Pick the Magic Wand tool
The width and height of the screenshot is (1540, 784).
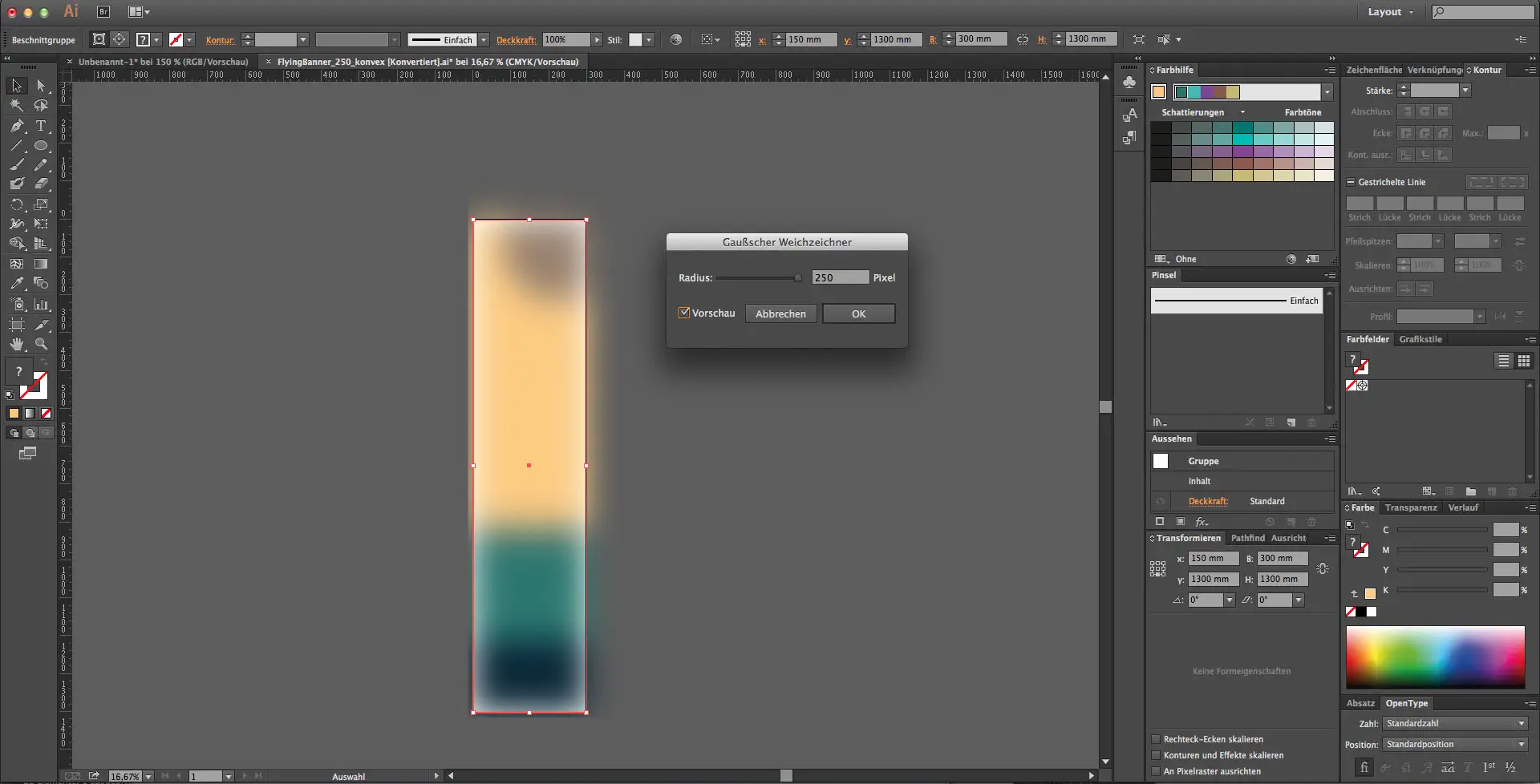click(x=17, y=105)
